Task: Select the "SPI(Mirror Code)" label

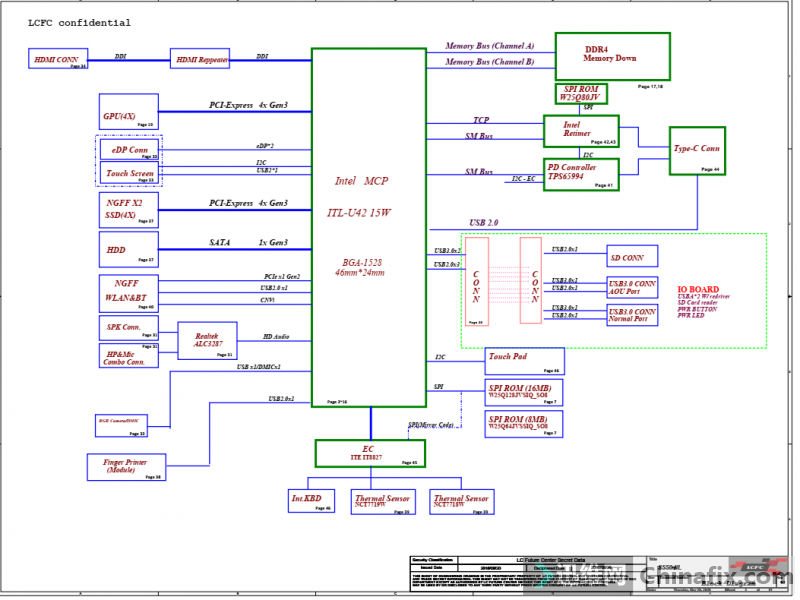Action: pos(431,424)
